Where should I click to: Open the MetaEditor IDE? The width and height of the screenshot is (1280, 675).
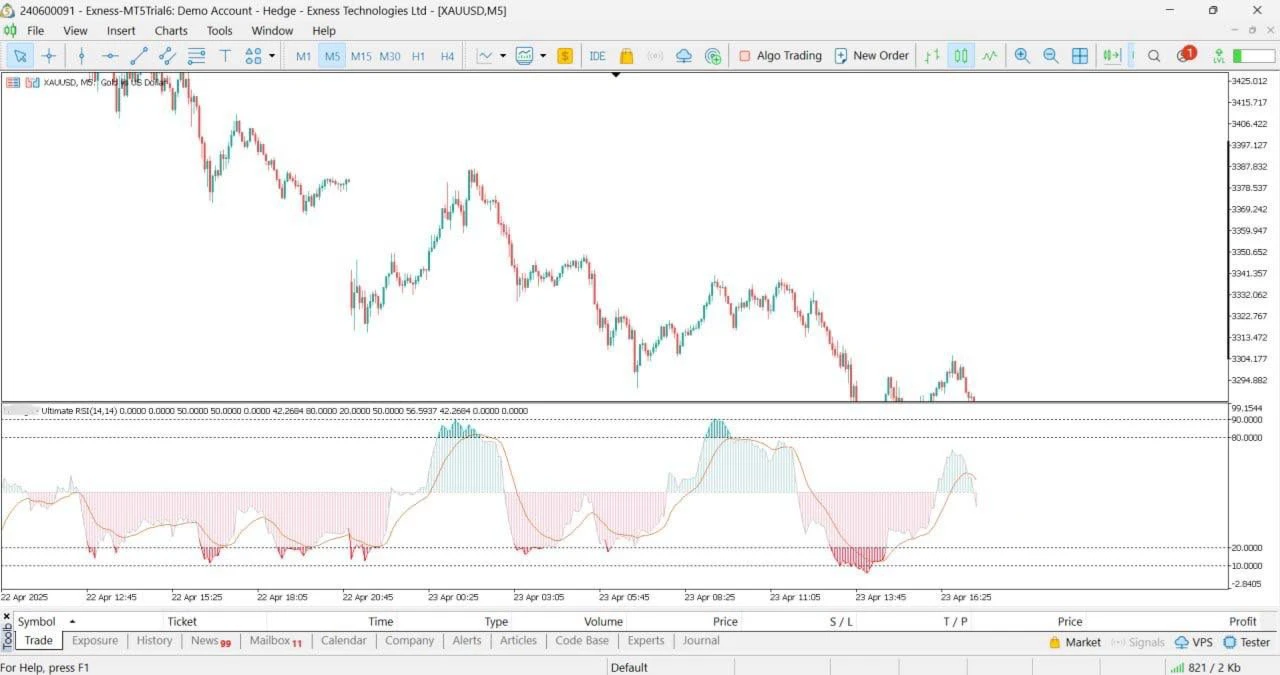[597, 56]
